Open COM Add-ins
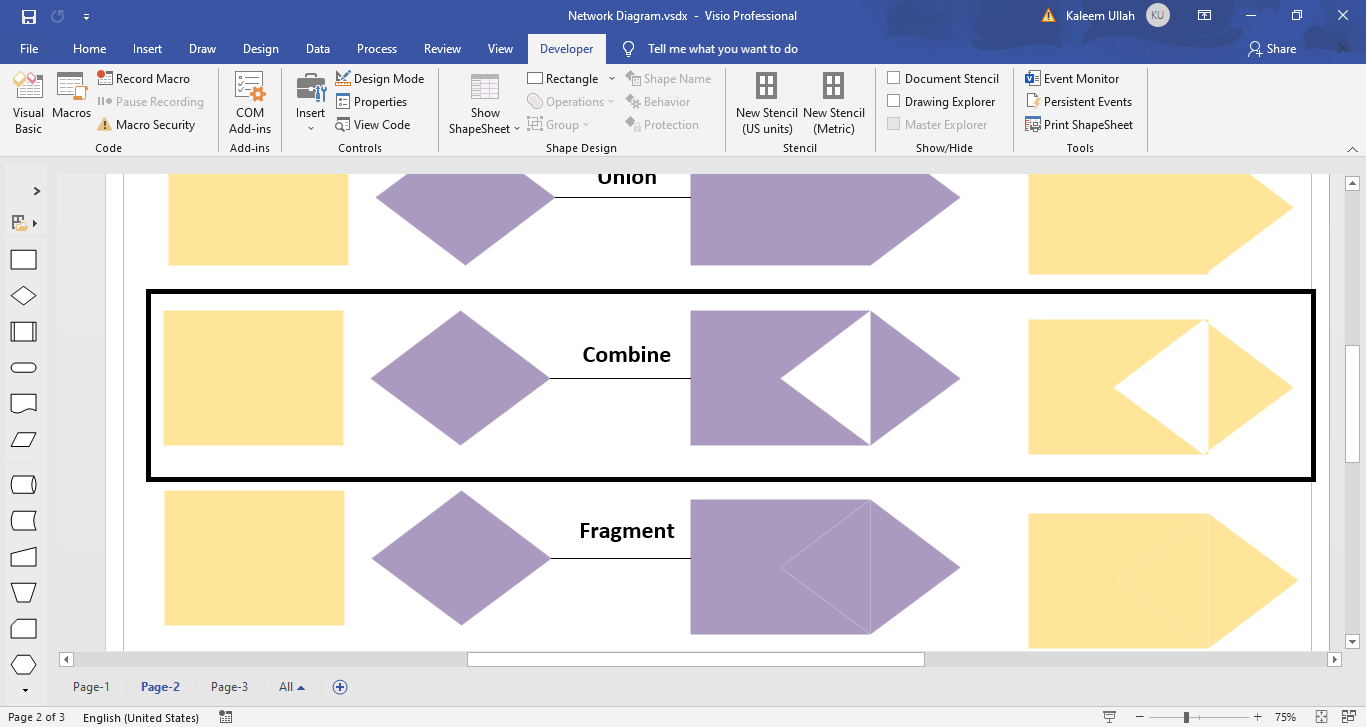Image resolution: width=1366 pixels, height=727 pixels. click(249, 104)
